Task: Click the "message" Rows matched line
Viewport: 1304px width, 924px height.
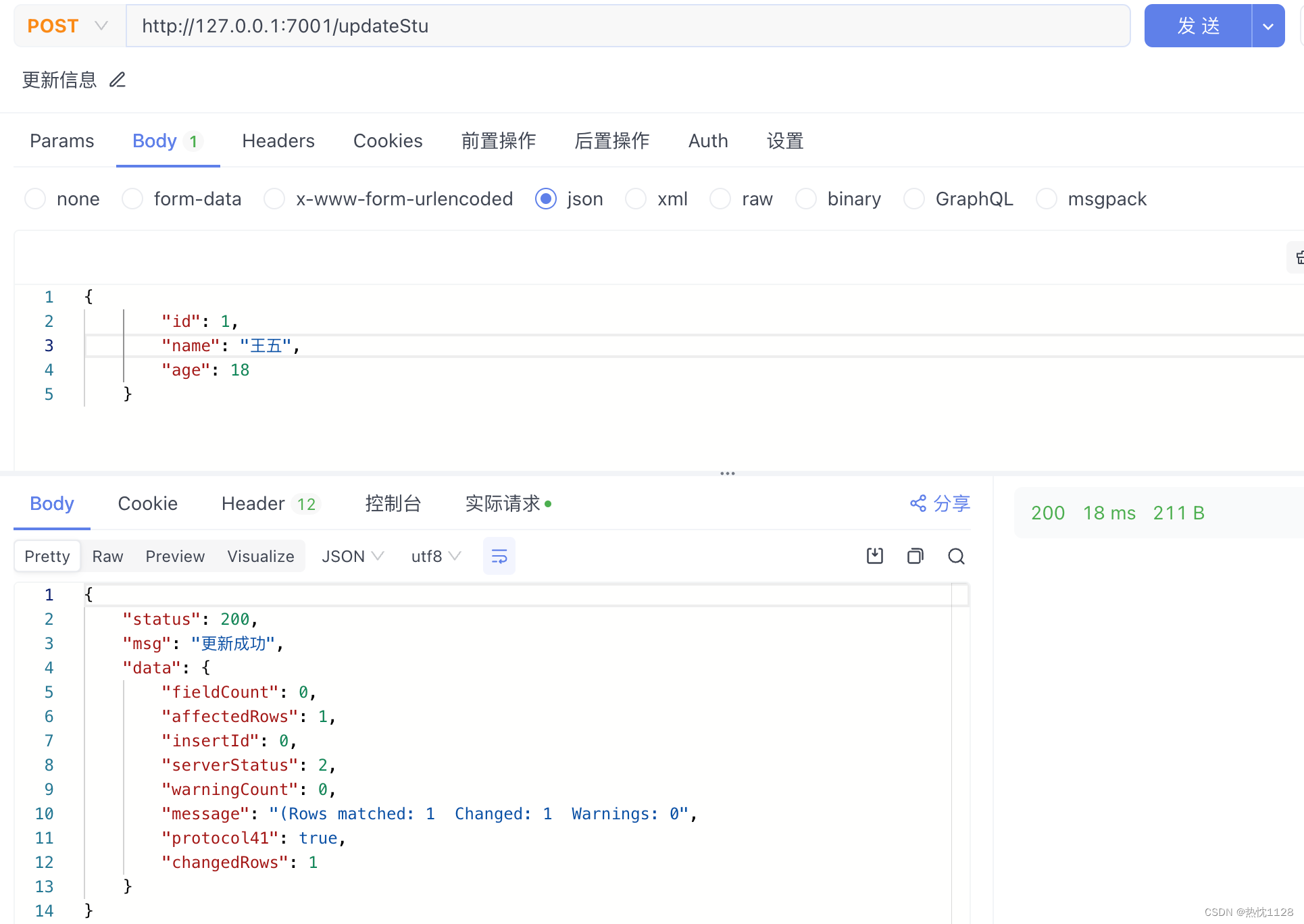Action: point(429,814)
